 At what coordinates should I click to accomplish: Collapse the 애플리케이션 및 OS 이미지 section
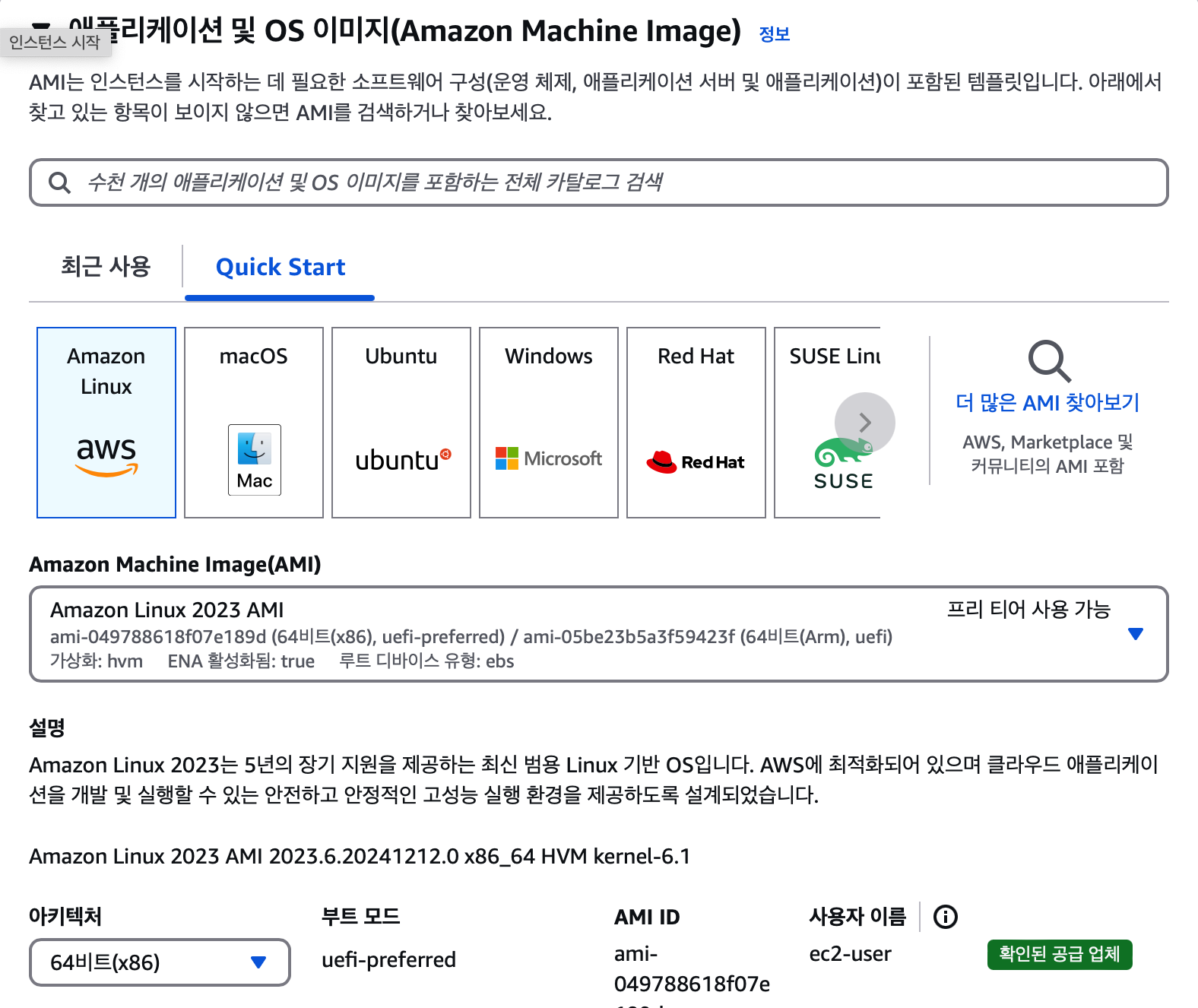click(x=43, y=26)
